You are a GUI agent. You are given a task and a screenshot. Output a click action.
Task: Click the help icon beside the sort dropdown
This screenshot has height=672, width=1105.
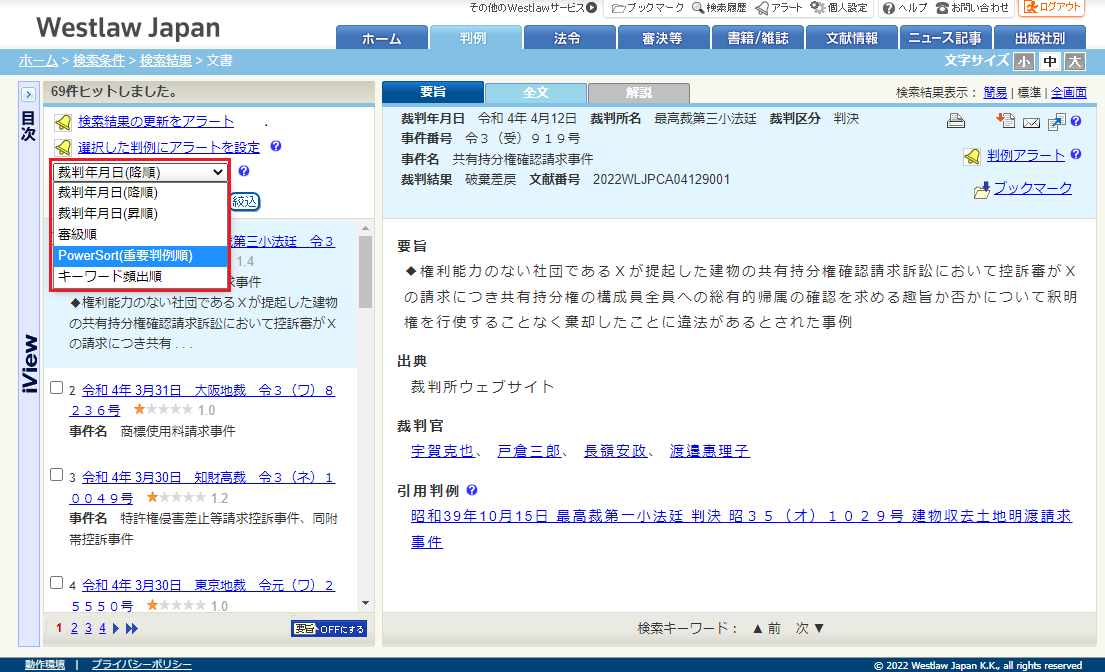pos(244,170)
